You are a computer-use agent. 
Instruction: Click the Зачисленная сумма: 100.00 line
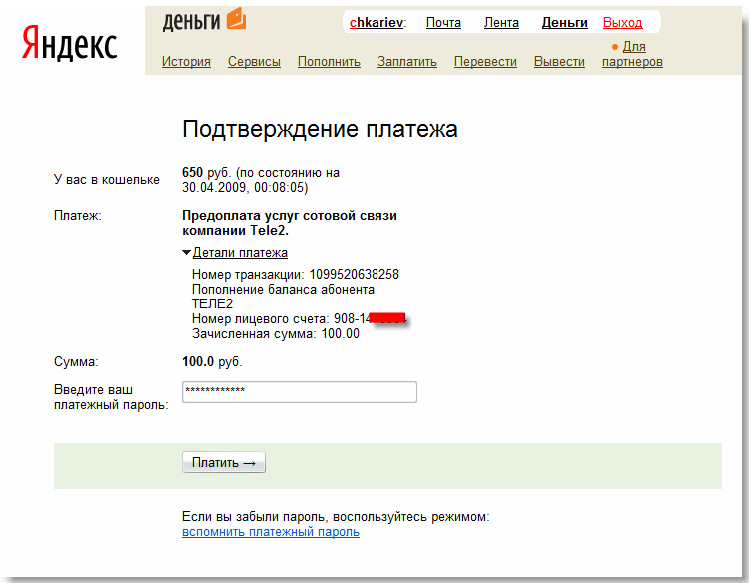pos(276,334)
